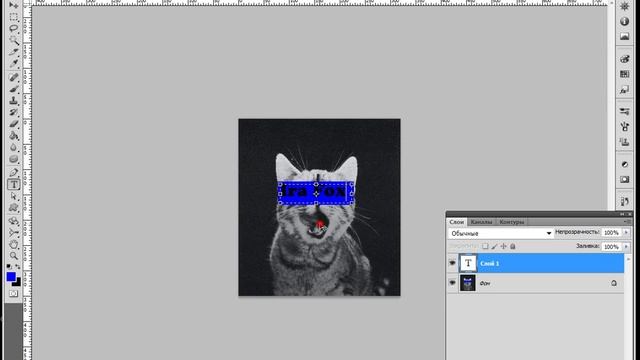Reset default foreground and background colors

tap(9, 267)
